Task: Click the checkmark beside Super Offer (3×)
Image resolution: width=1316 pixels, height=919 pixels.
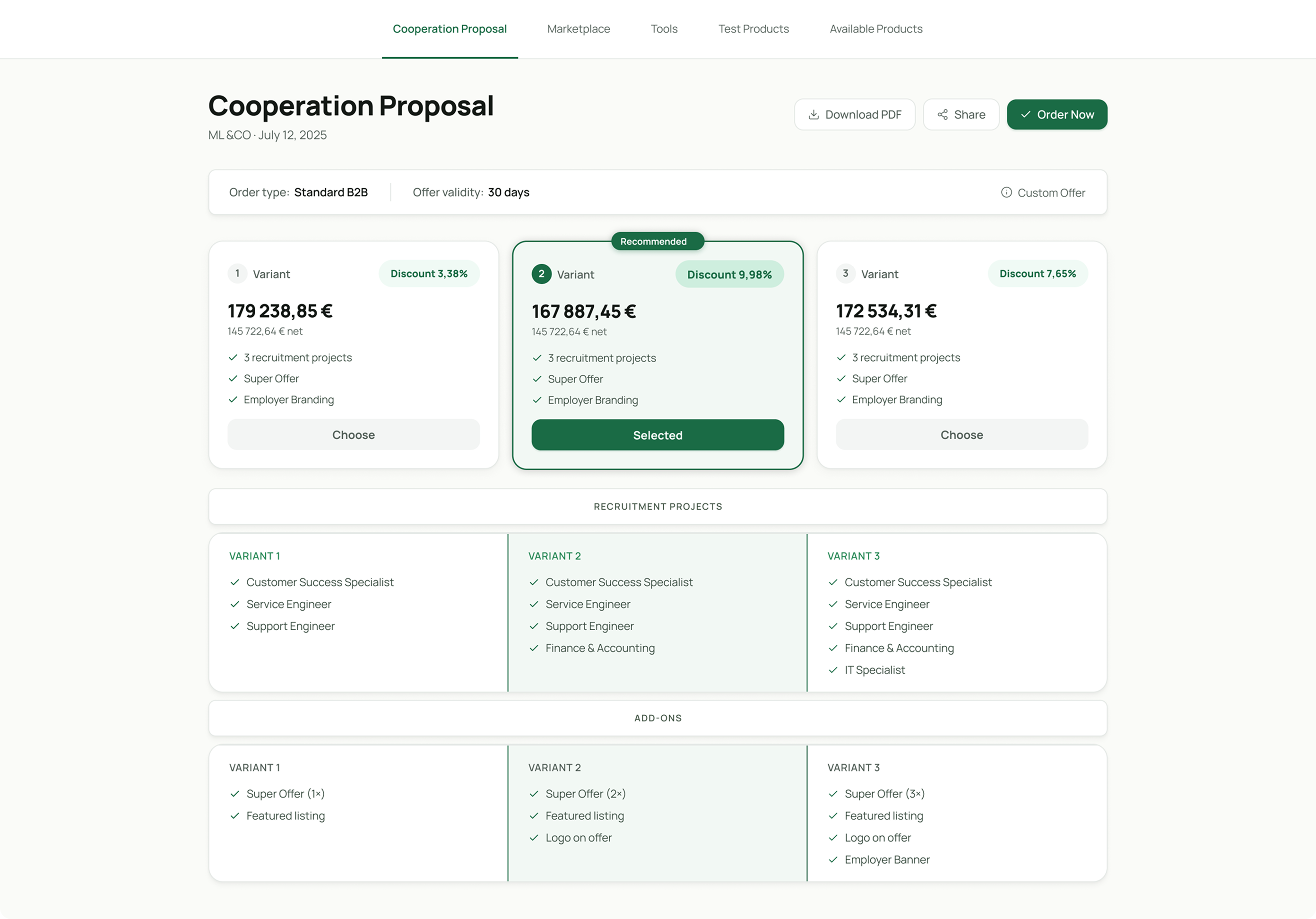Action: 833,793
